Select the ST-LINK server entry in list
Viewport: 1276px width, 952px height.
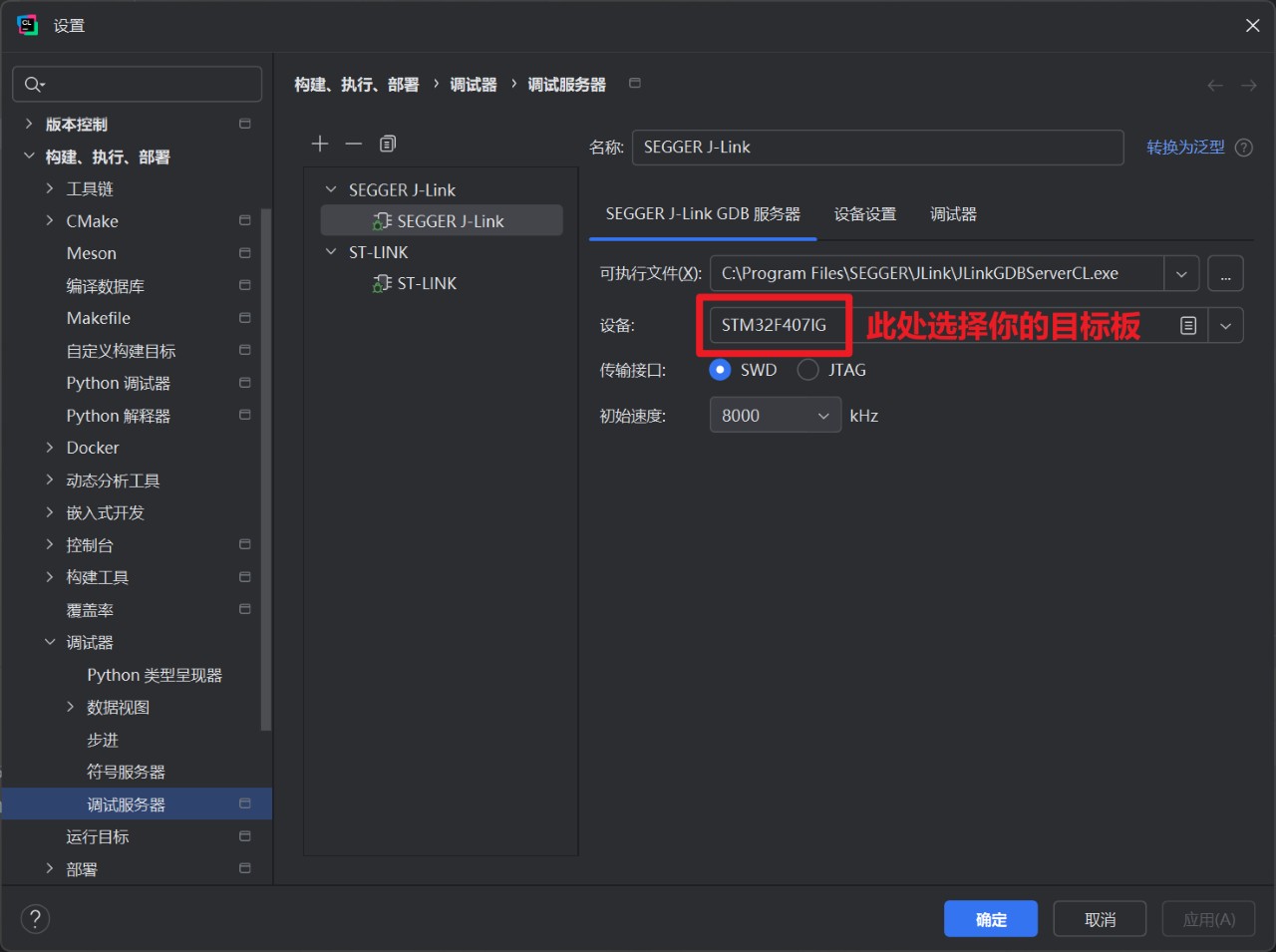tap(442, 284)
